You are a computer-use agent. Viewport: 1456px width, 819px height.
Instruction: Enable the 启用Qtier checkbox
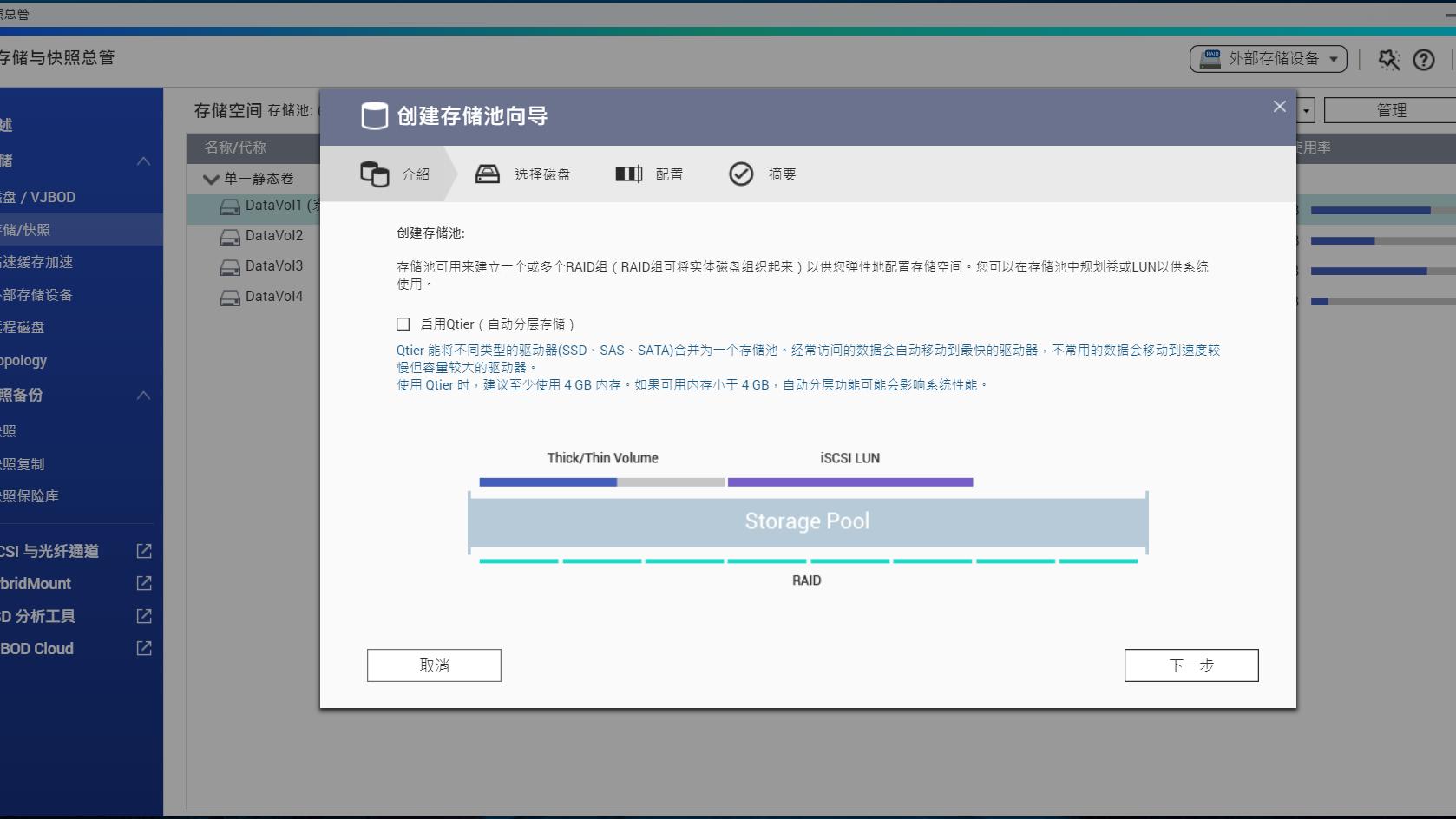403,324
